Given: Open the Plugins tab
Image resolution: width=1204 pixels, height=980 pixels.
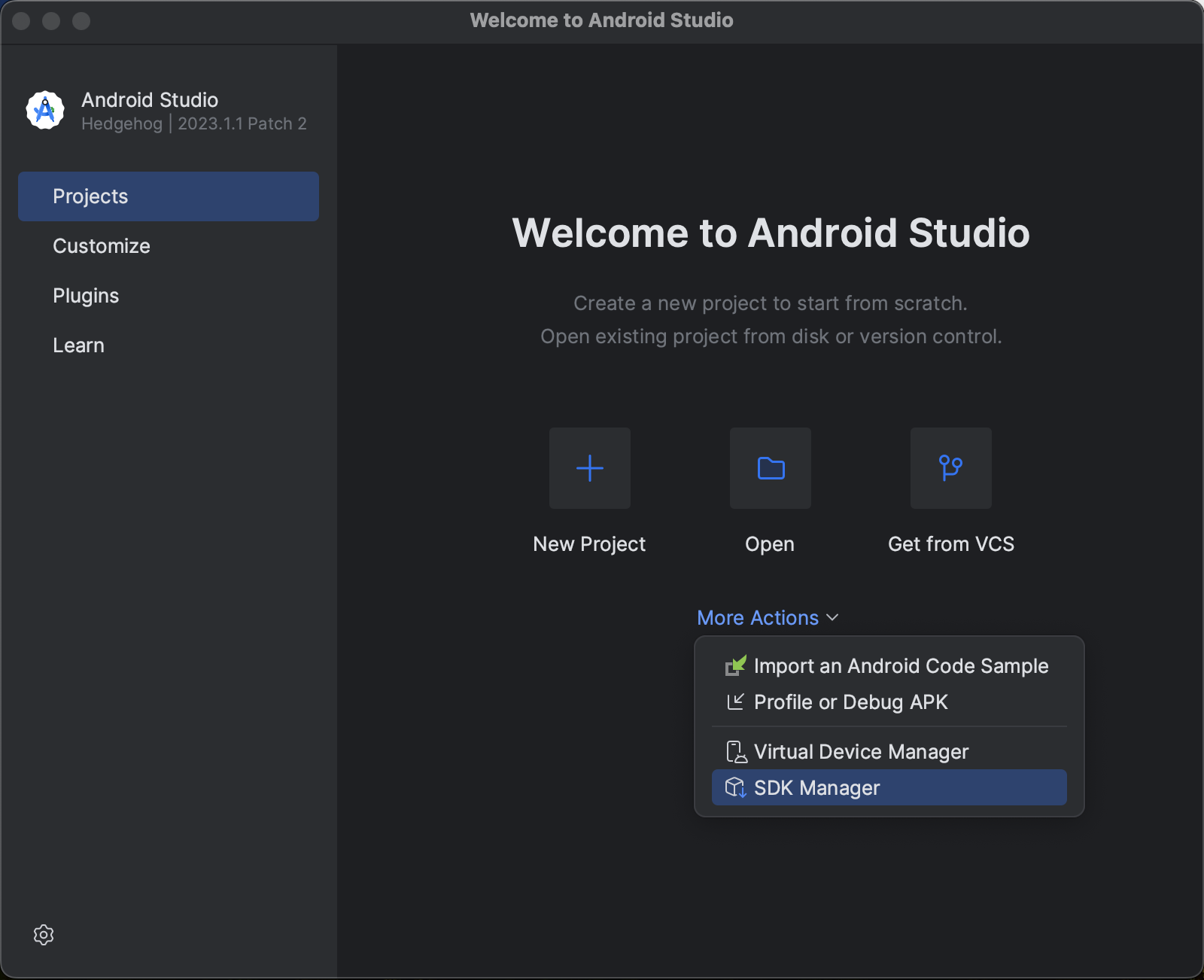Looking at the screenshot, I should click(169, 296).
